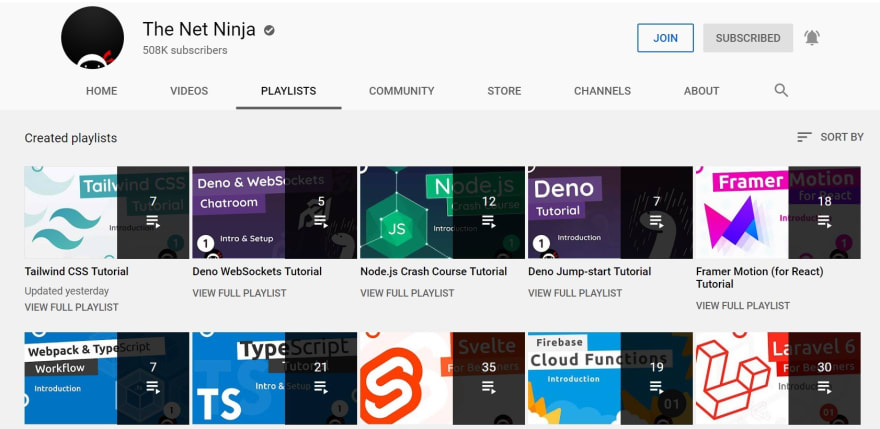Open Framer Motion (for React) Tutorial title
Image resolution: width=880 pixels, height=429 pixels.
pyautogui.click(x=759, y=277)
